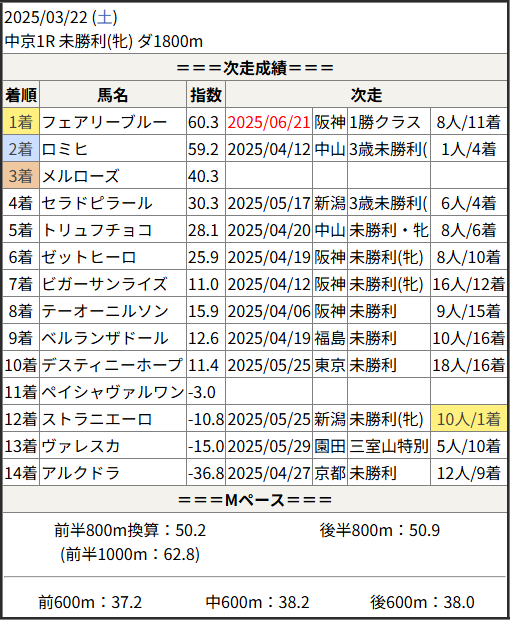The width and height of the screenshot is (510, 620).
Task: Click the Mペース section header
Action: [255, 500]
